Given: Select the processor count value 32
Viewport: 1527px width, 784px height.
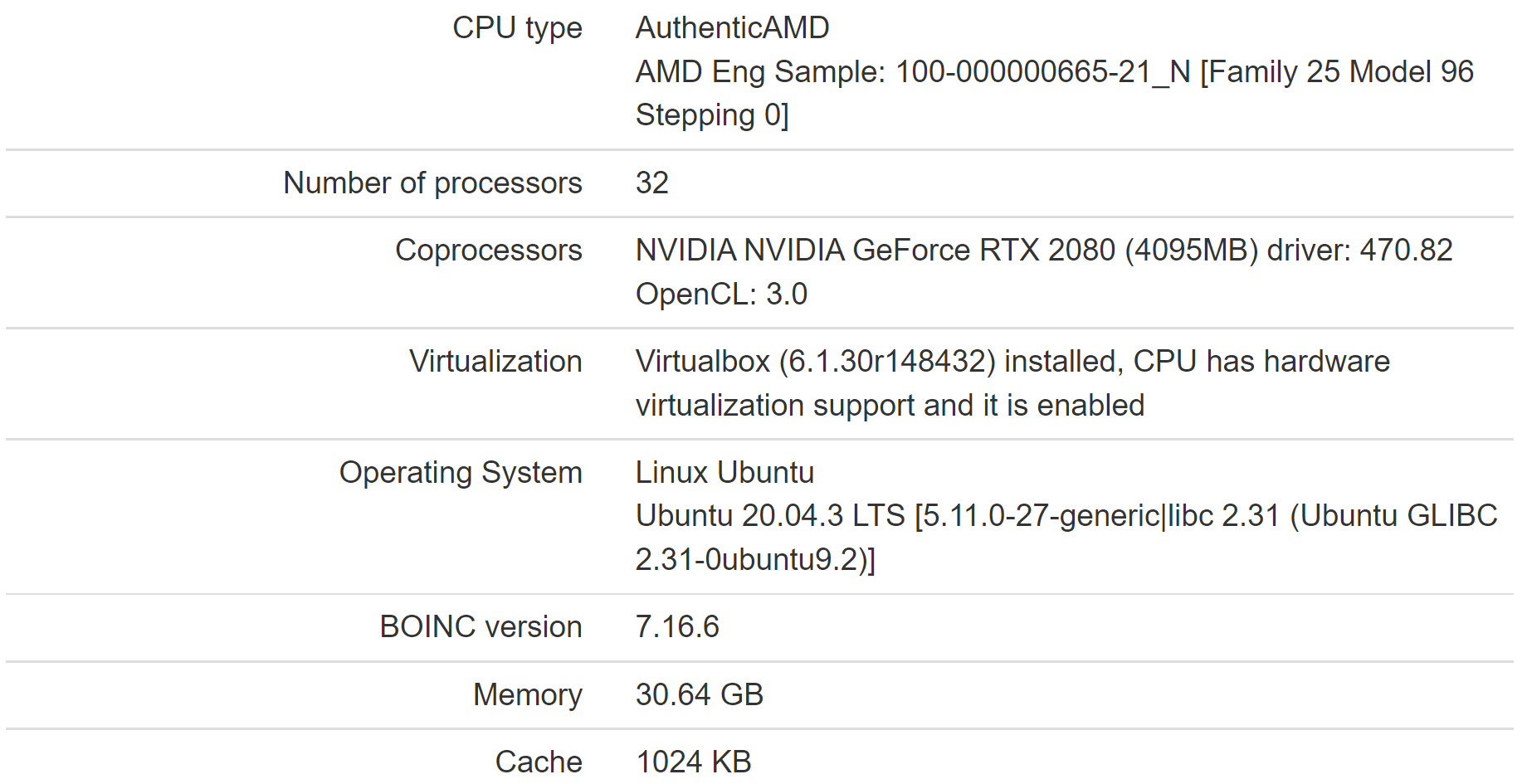Looking at the screenshot, I should pos(651,183).
